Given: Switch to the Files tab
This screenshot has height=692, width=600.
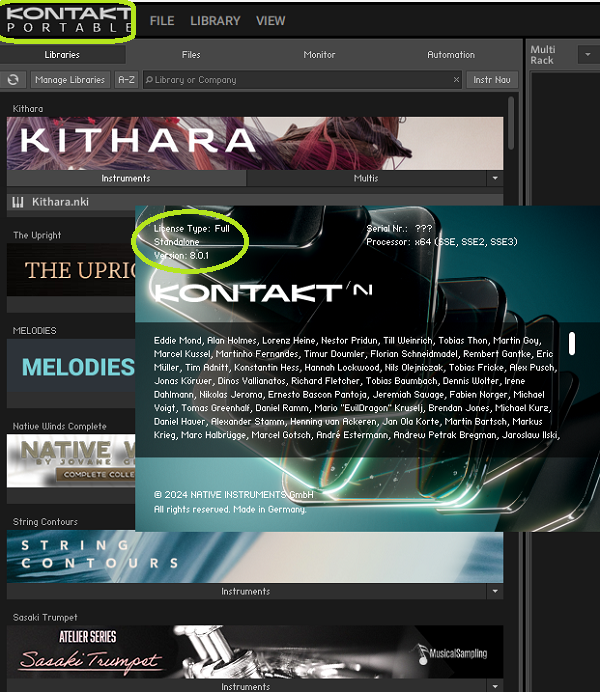Looking at the screenshot, I should pyautogui.click(x=191, y=55).
